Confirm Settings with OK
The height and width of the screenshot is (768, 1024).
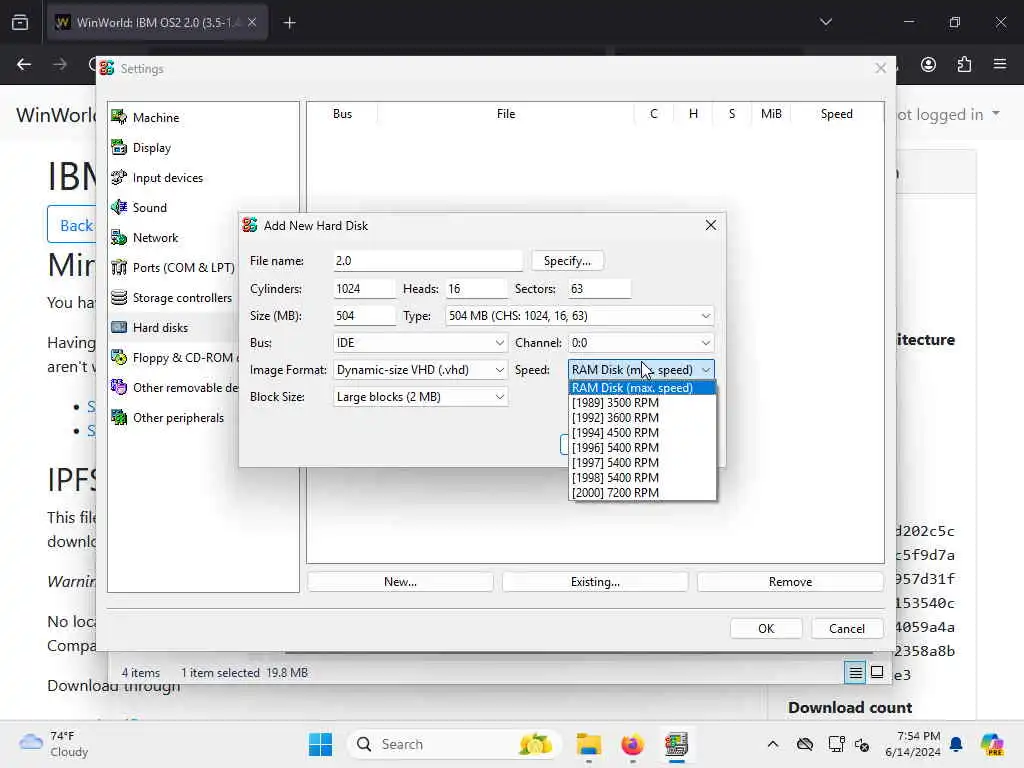pos(766,629)
